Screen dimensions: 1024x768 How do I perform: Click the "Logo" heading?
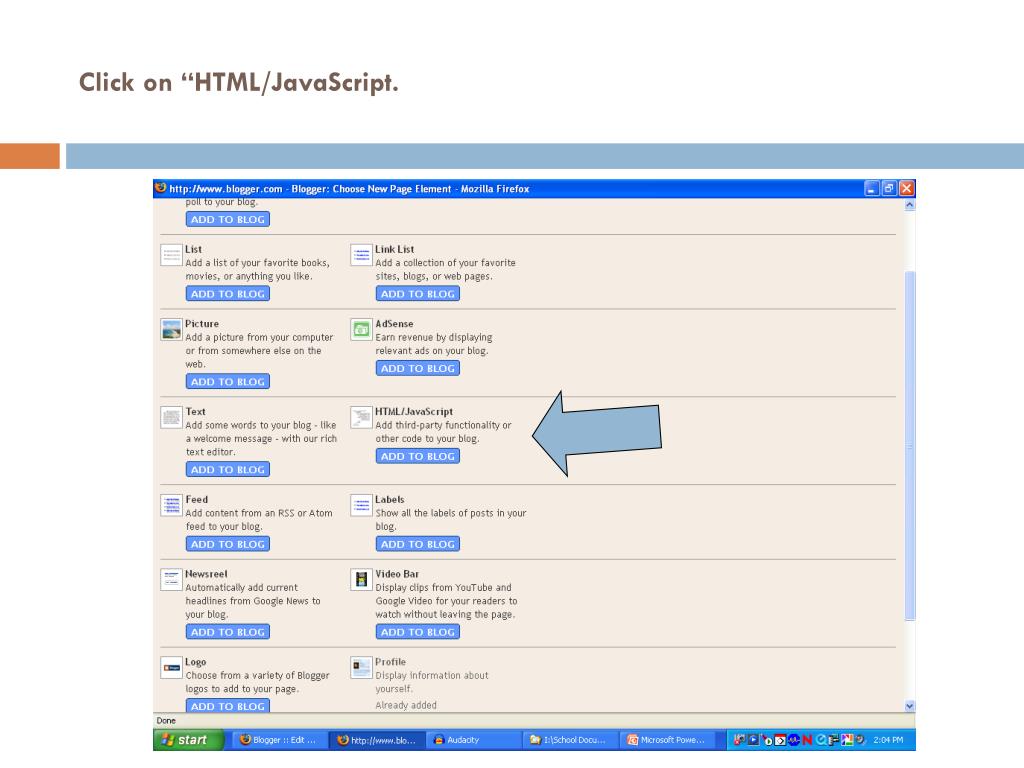tap(195, 662)
